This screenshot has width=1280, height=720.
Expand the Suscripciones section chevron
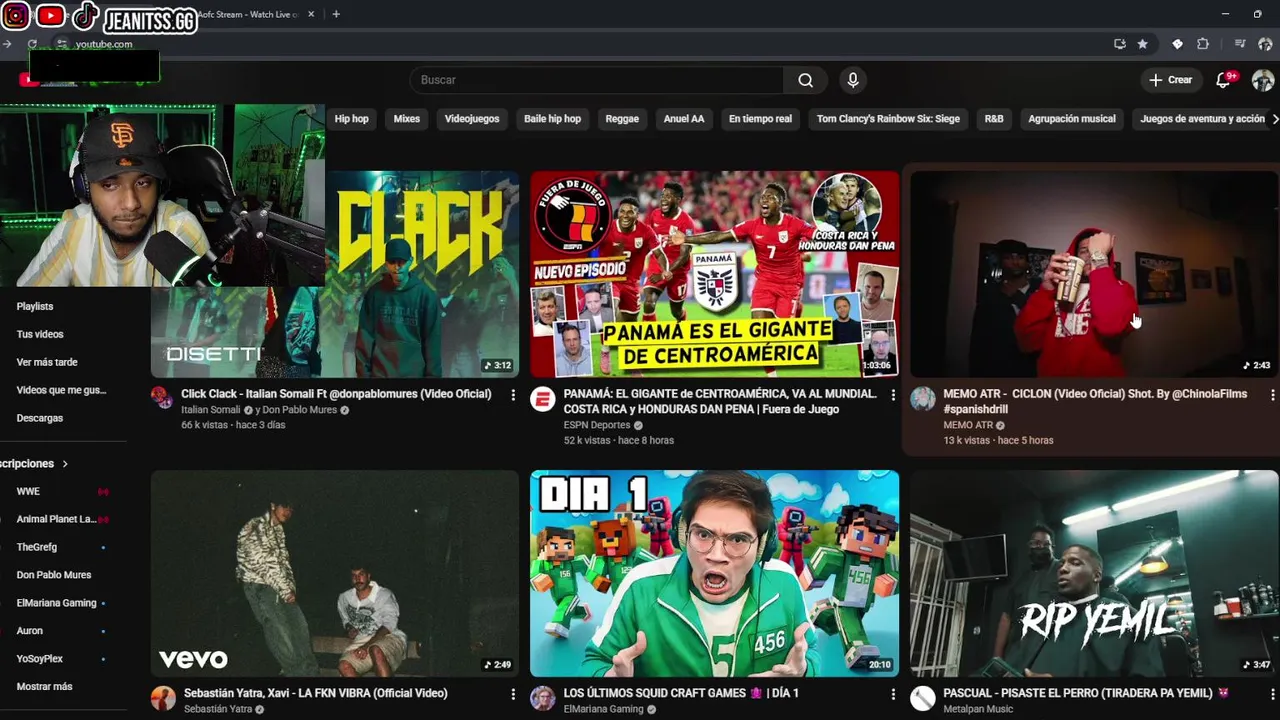65,464
